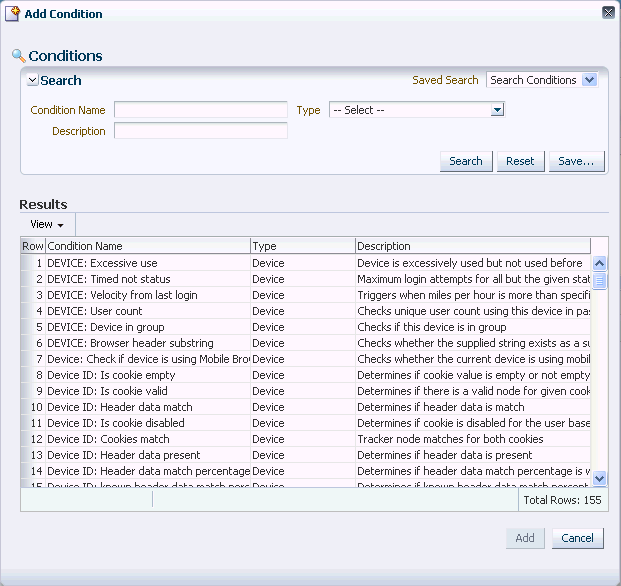
Task: Click the Search button
Action: coord(466,161)
